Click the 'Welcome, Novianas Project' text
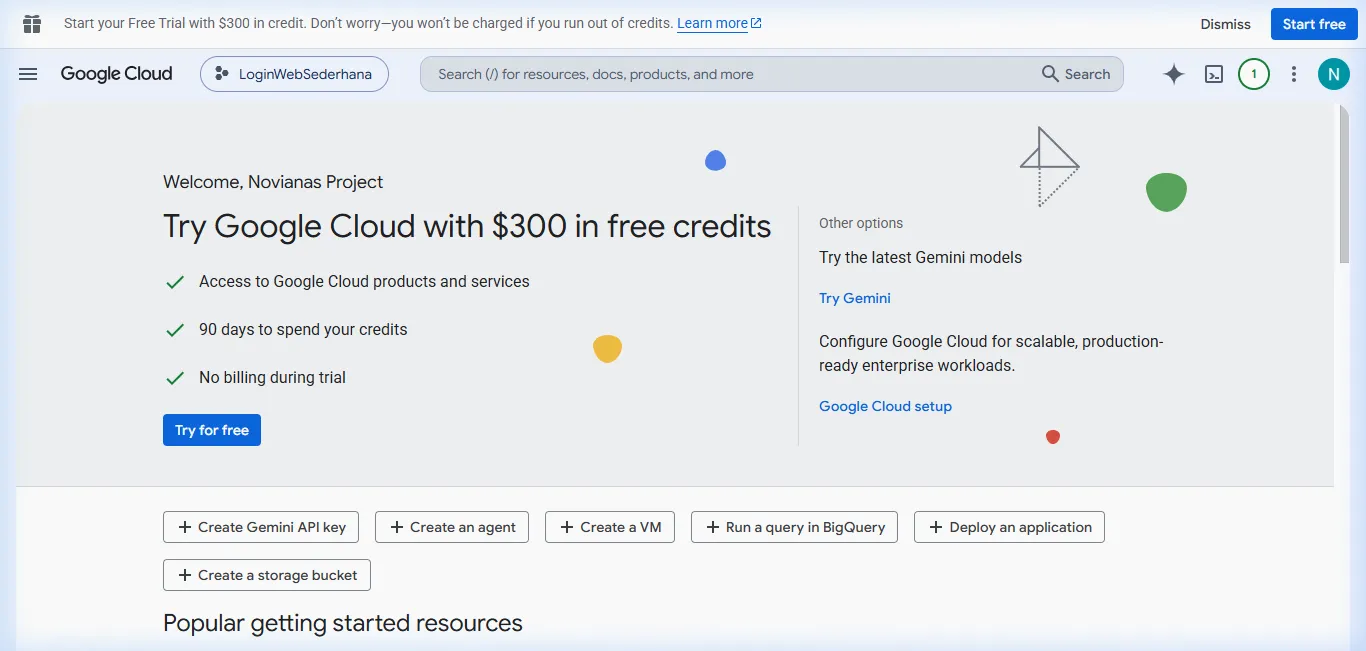1366x651 pixels. (x=273, y=182)
